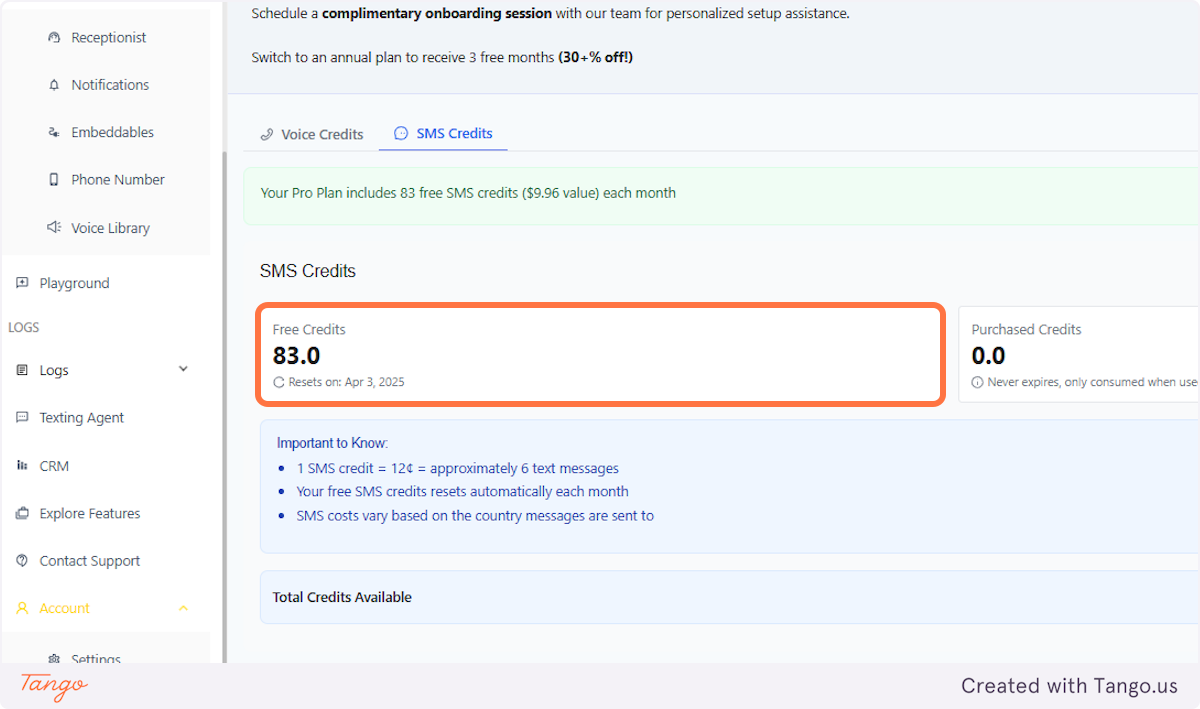Select the CRM bar-chart icon
Screen dimensions: 1200x709
click(x=22, y=465)
